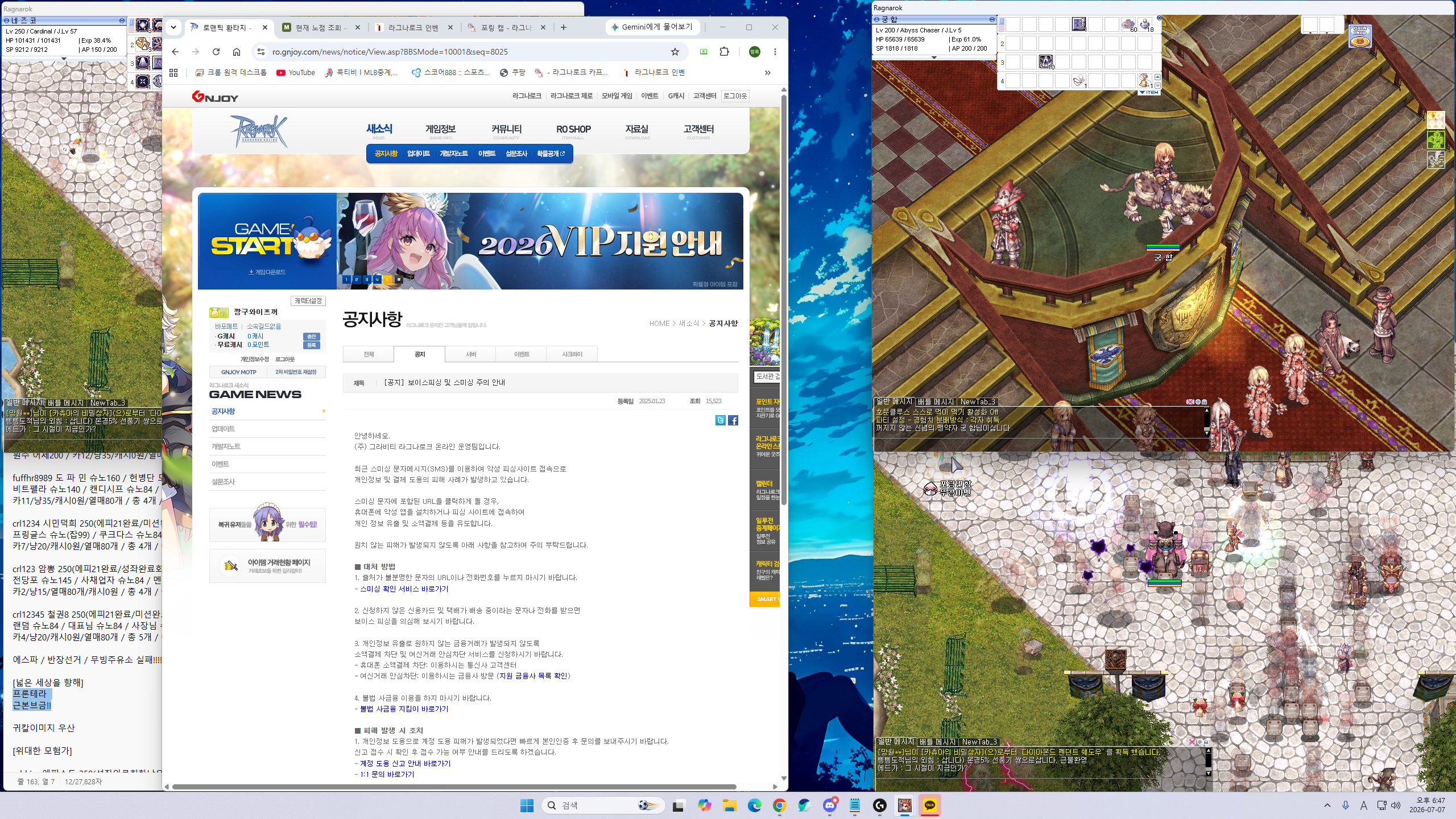Click the address bar URL
The width and height of the screenshot is (1456, 819).
pos(390,52)
